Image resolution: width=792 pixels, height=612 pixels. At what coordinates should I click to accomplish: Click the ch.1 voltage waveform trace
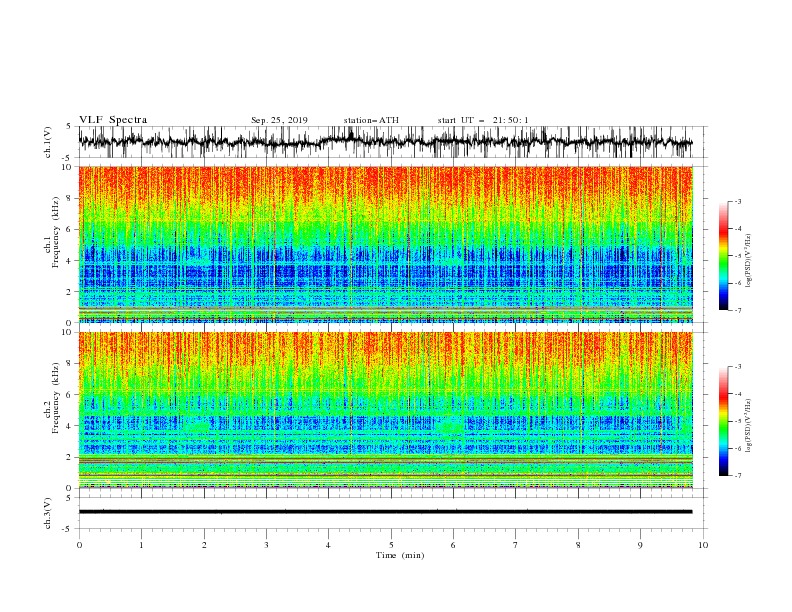(385, 142)
